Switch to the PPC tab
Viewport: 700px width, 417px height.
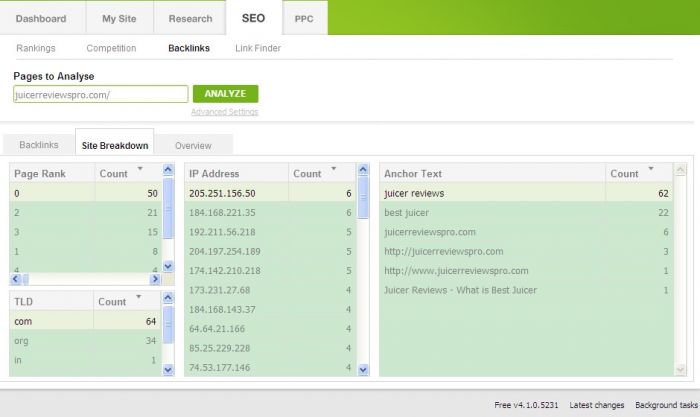pos(304,19)
